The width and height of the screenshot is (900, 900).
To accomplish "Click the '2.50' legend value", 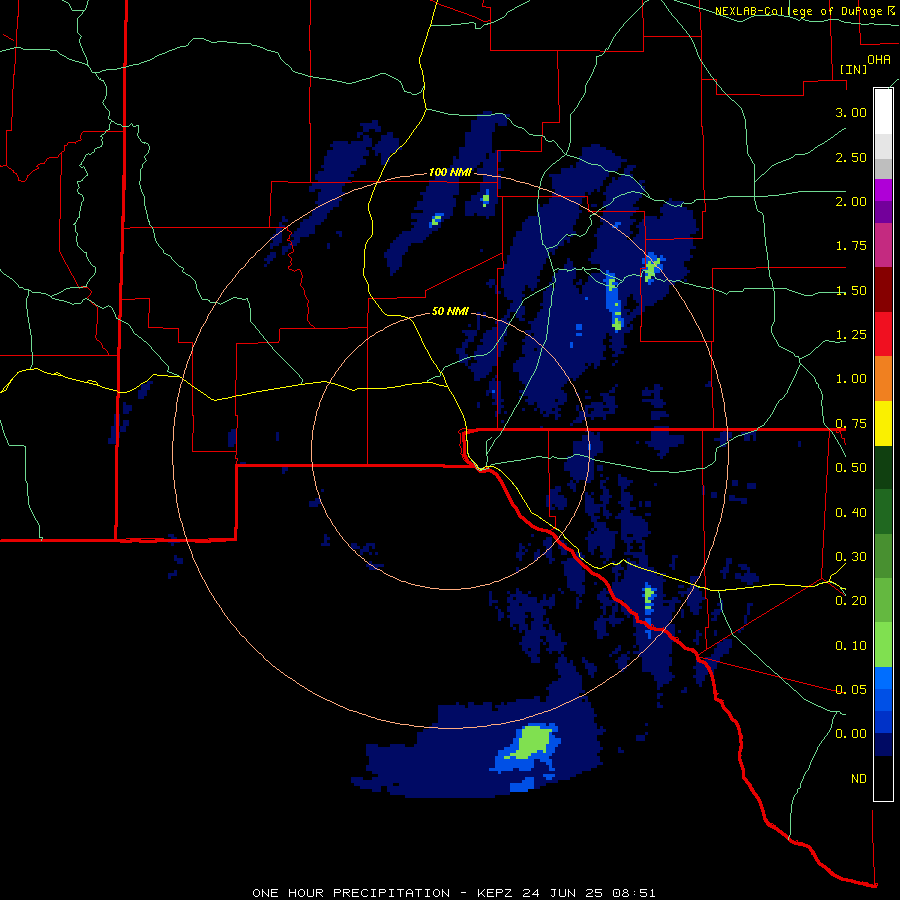I will click(851, 157).
